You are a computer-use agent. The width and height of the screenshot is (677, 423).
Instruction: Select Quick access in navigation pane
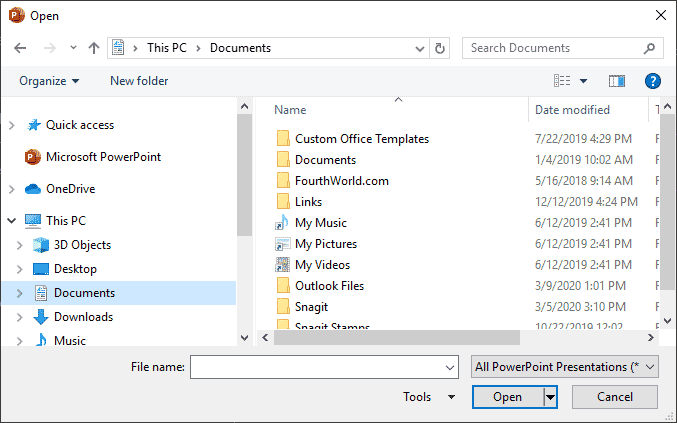[x=80, y=125]
